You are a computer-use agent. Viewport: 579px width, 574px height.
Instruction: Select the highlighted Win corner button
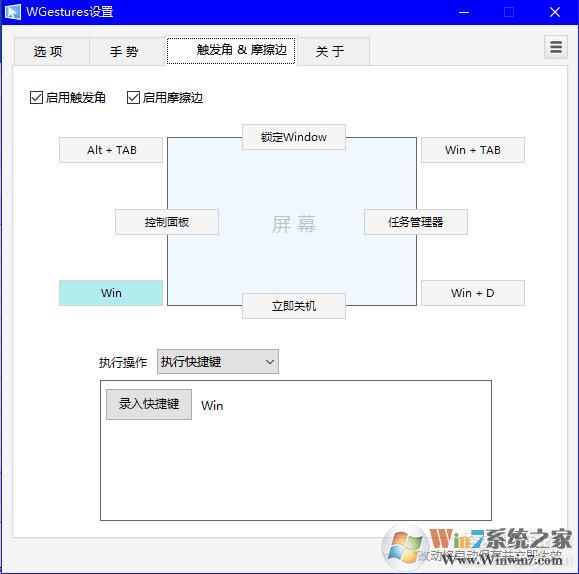111,293
